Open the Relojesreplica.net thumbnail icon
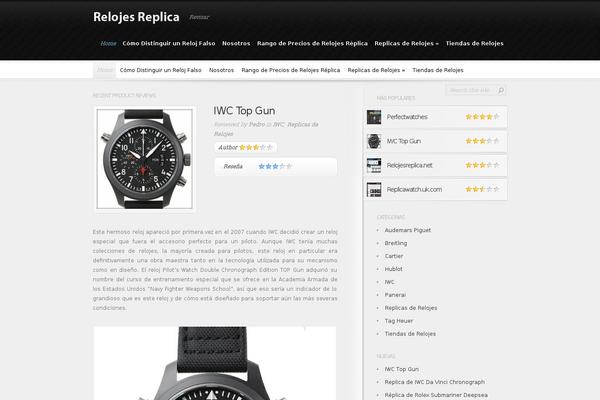This screenshot has height=400, width=600. (x=374, y=165)
